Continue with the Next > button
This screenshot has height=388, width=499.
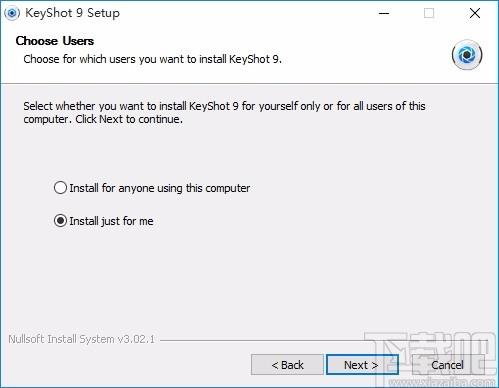(x=362, y=365)
